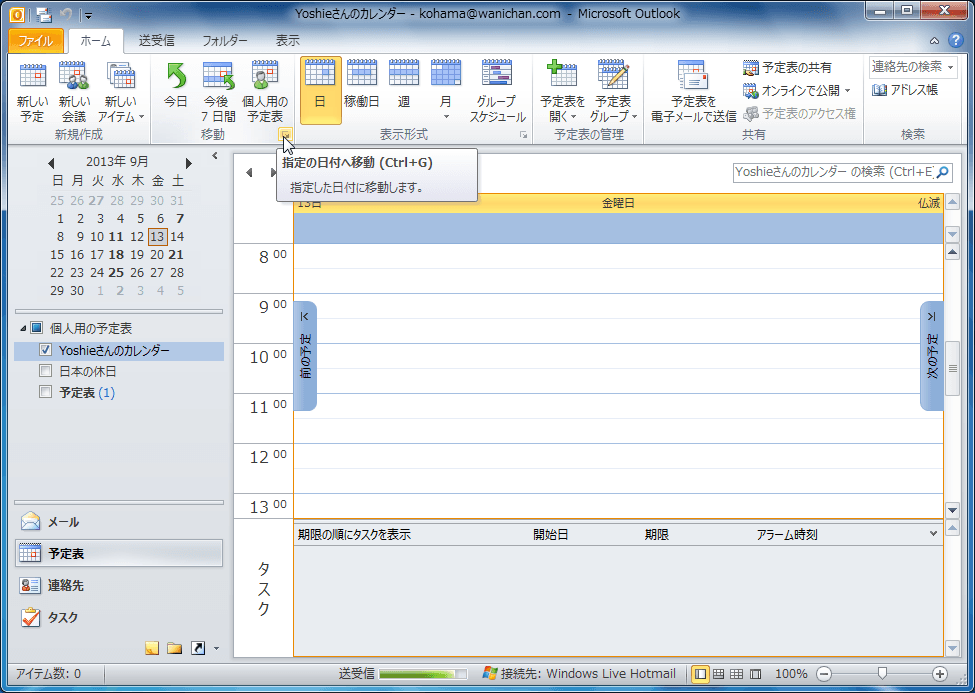975x693 pixels.
Task: Select September 13 in mini calendar
Action: coord(157,236)
